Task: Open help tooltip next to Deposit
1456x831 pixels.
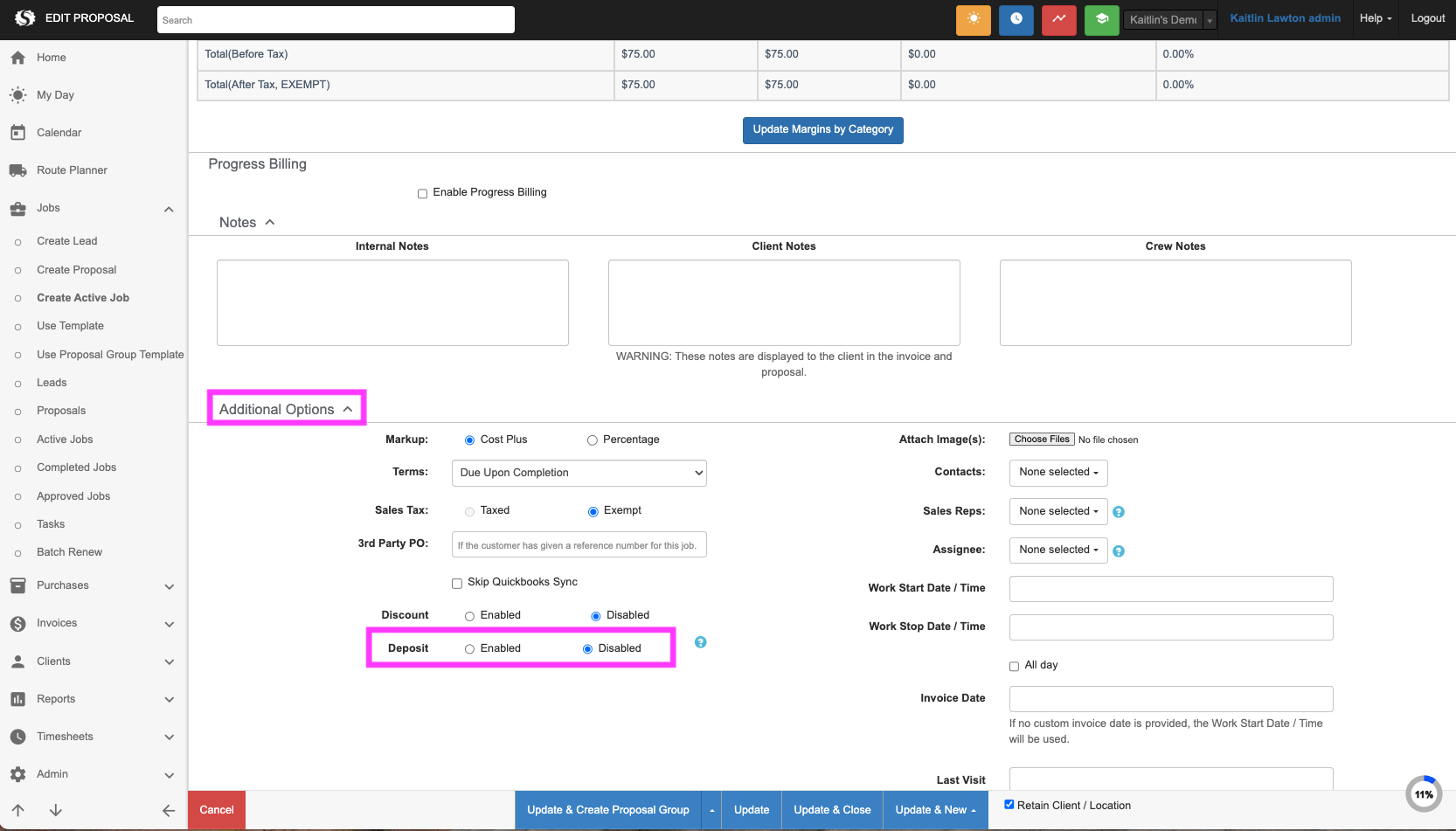Action: click(700, 642)
